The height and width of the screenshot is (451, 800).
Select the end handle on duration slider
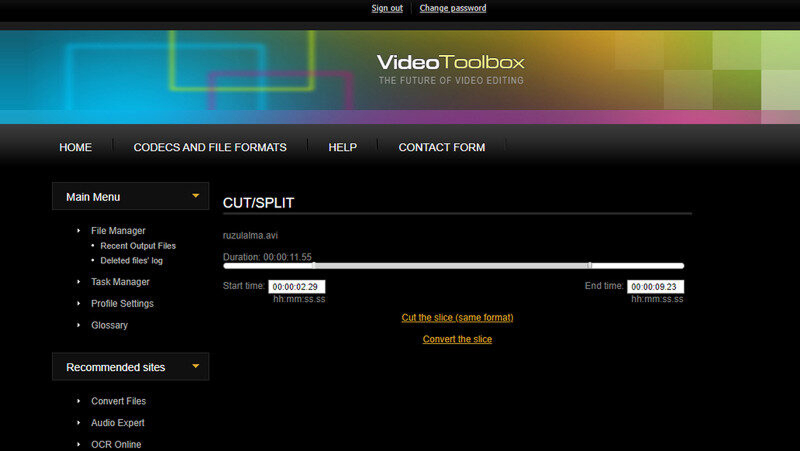pyautogui.click(x=589, y=266)
